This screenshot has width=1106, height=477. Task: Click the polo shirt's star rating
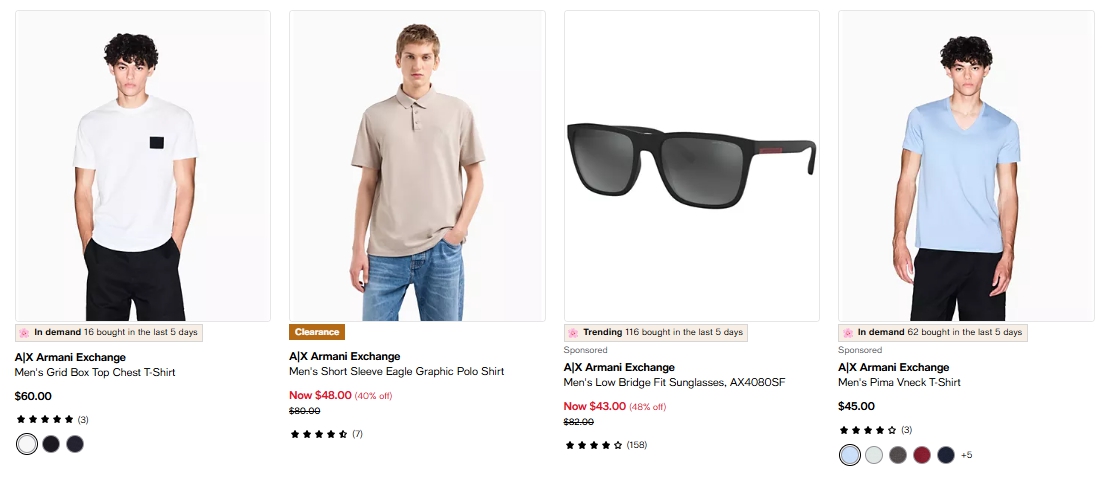pos(319,434)
